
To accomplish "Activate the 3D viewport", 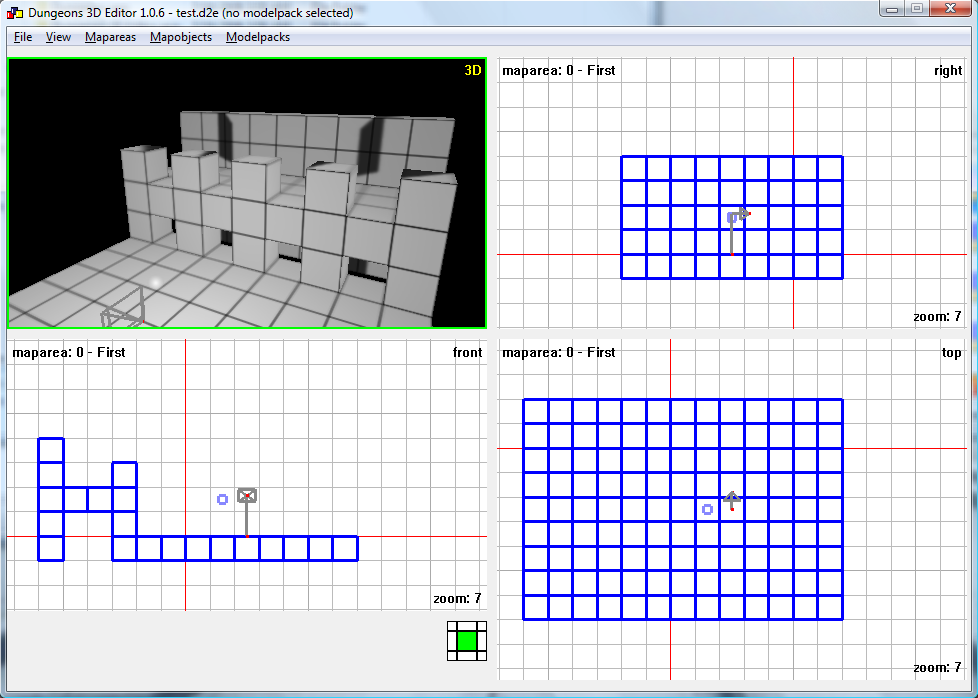I will (x=247, y=193).
